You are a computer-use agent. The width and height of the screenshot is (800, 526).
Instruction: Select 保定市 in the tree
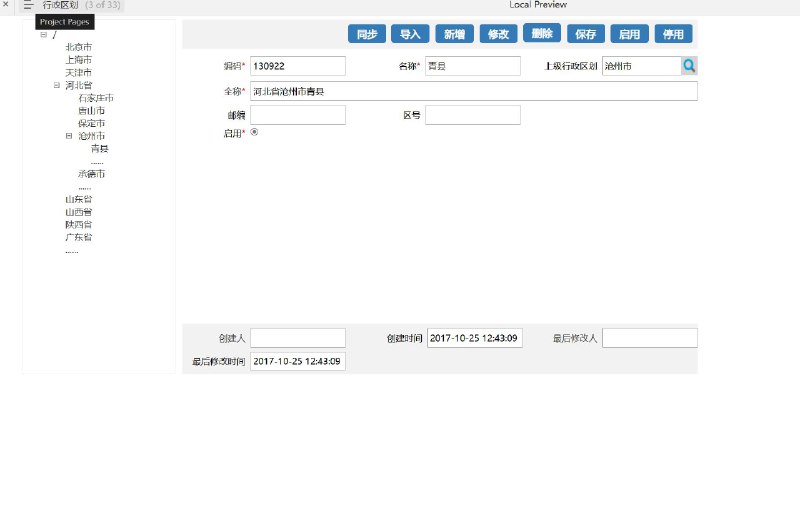[x=91, y=123]
